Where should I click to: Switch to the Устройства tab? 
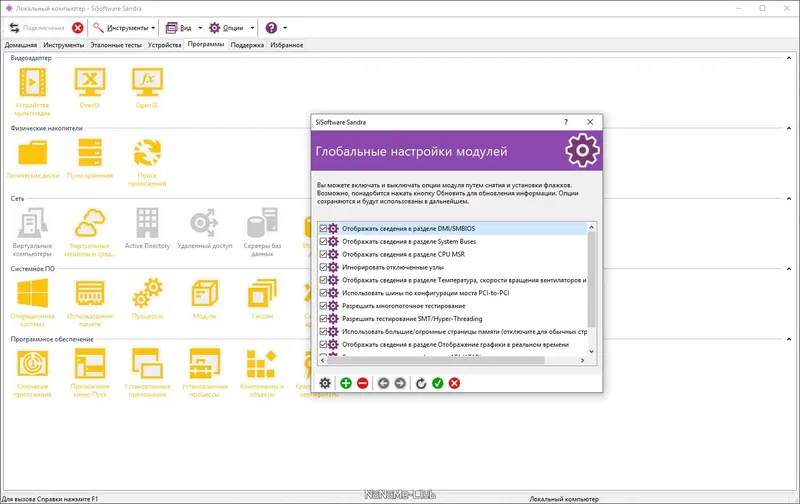click(164, 45)
